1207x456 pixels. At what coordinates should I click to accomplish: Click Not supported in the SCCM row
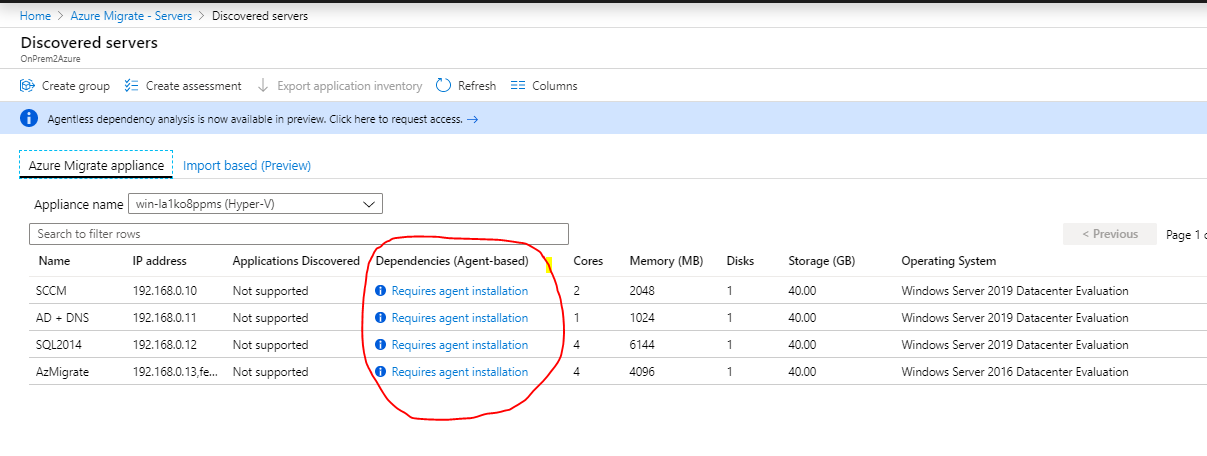[x=270, y=291]
